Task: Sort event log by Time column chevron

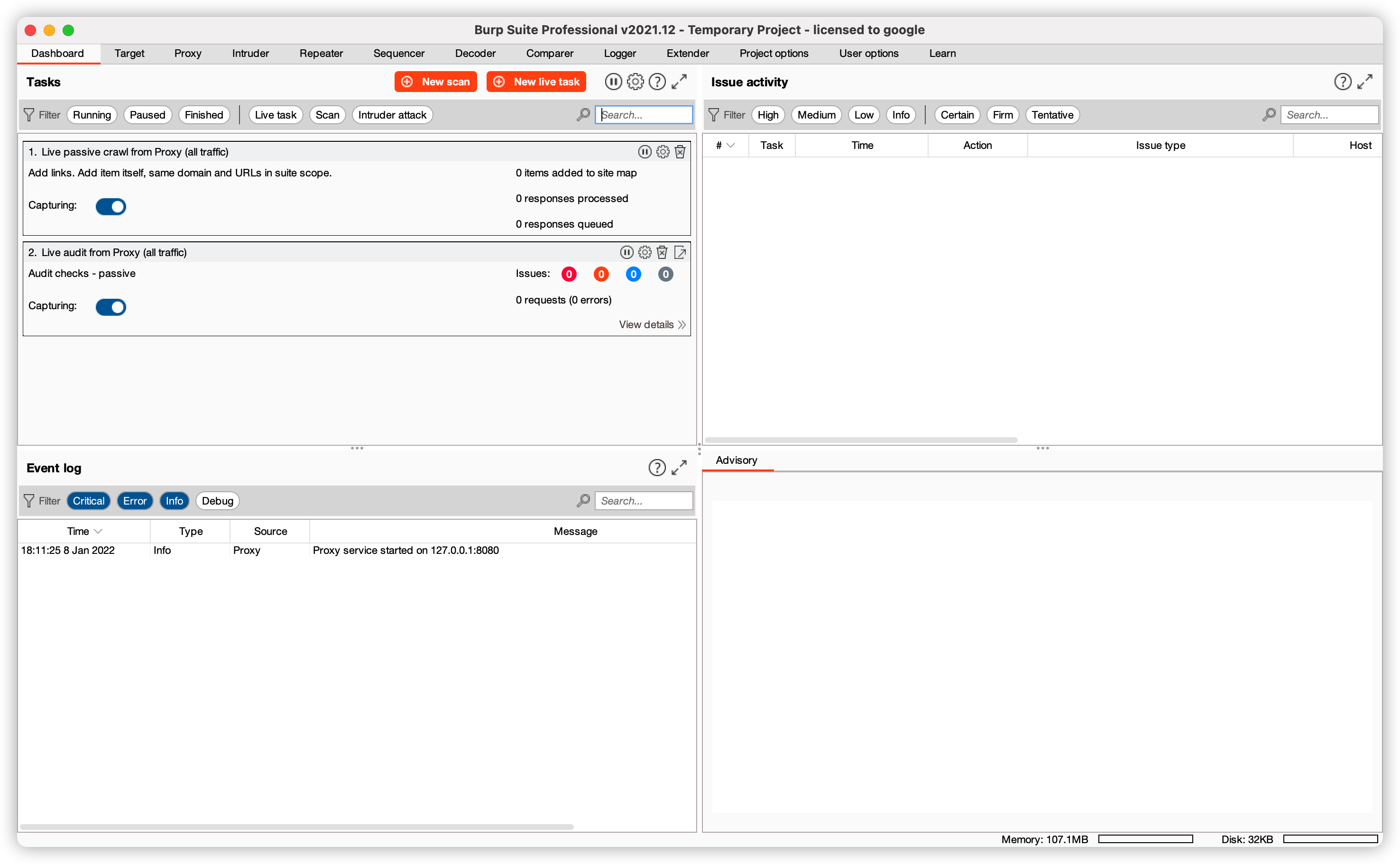Action: click(x=98, y=532)
